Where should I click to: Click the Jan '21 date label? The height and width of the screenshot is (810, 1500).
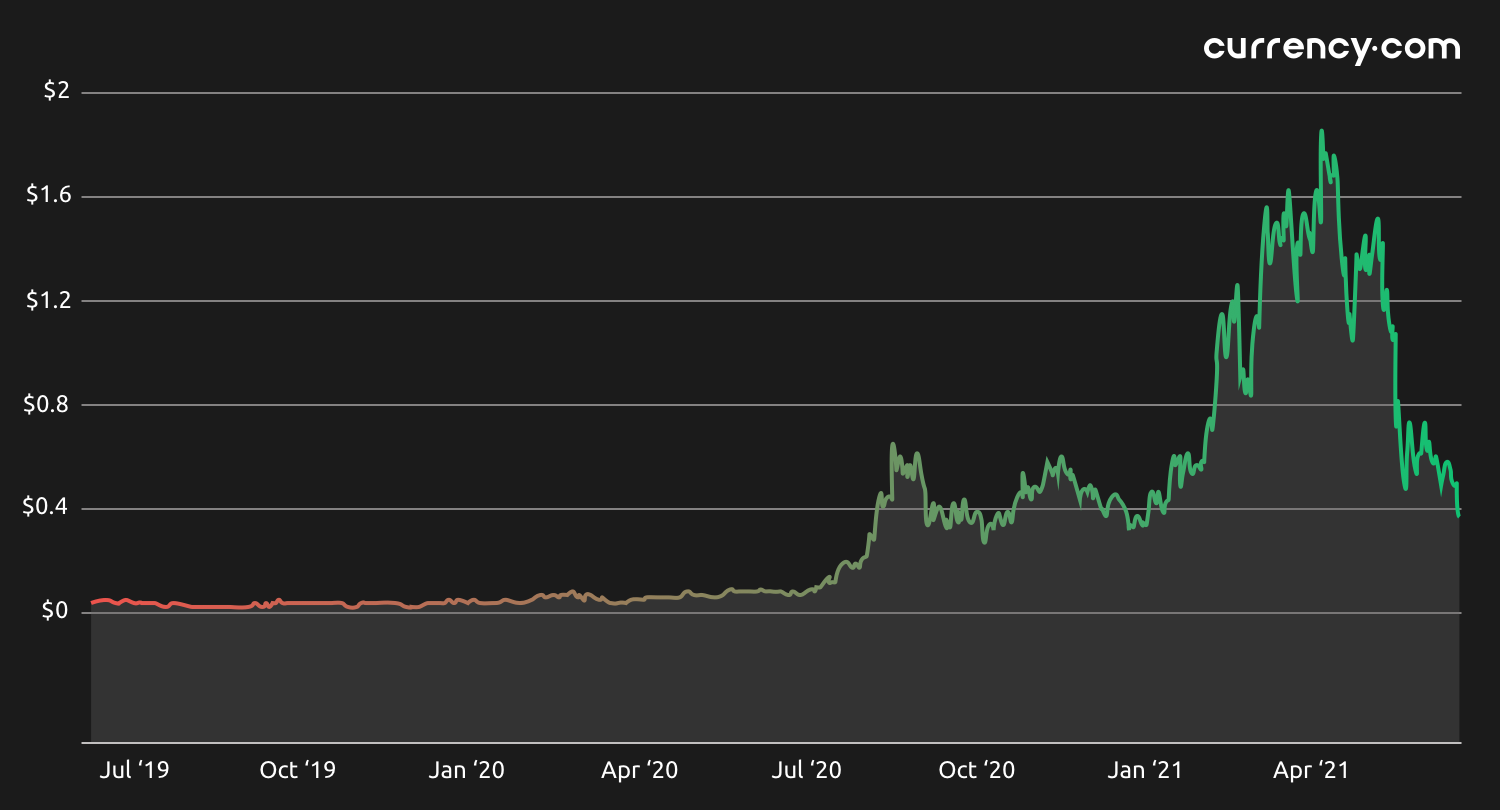pos(1145,770)
